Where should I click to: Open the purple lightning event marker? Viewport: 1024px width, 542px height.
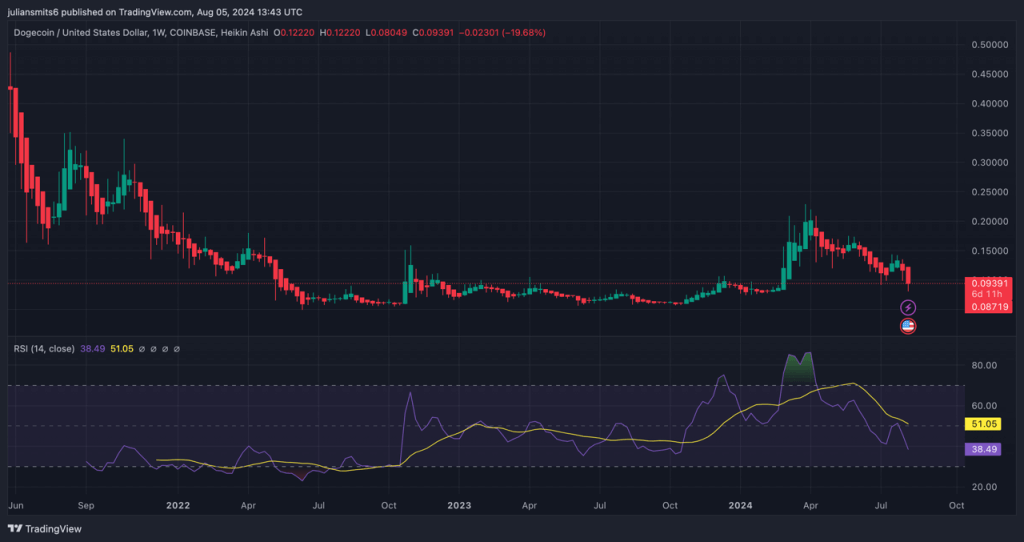(908, 307)
